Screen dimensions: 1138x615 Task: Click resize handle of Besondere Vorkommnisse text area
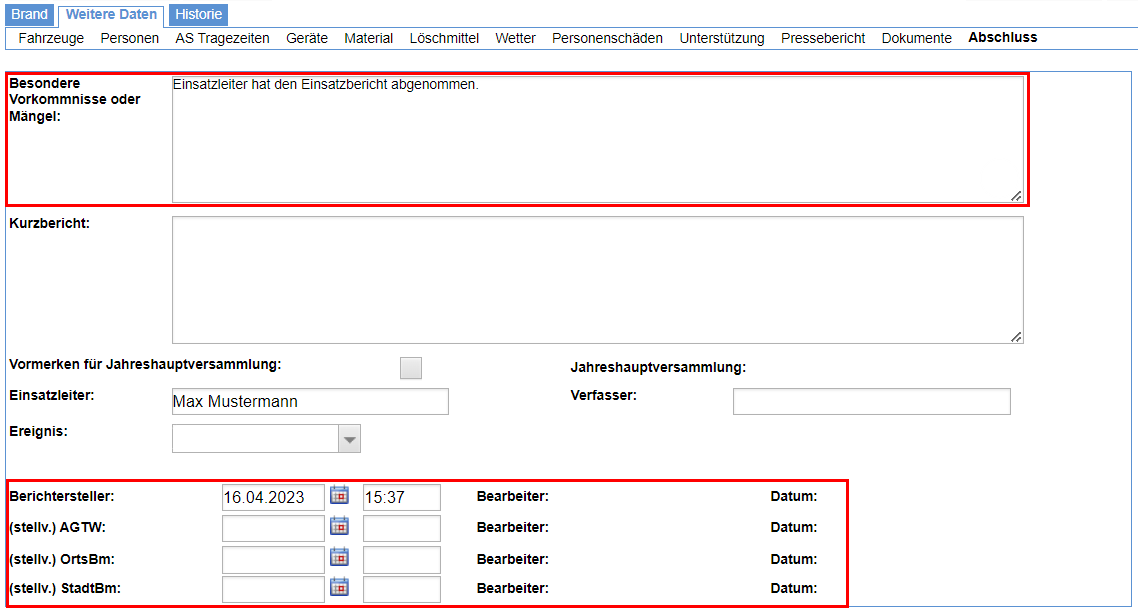1016,196
